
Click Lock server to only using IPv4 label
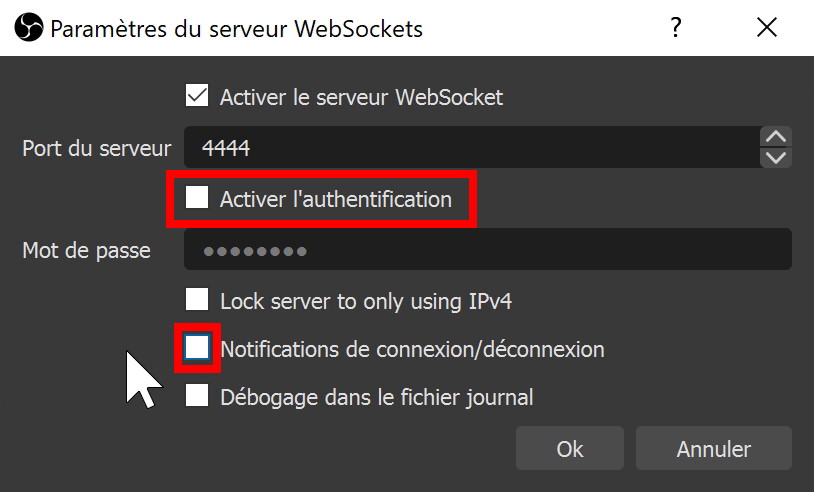[x=366, y=299]
